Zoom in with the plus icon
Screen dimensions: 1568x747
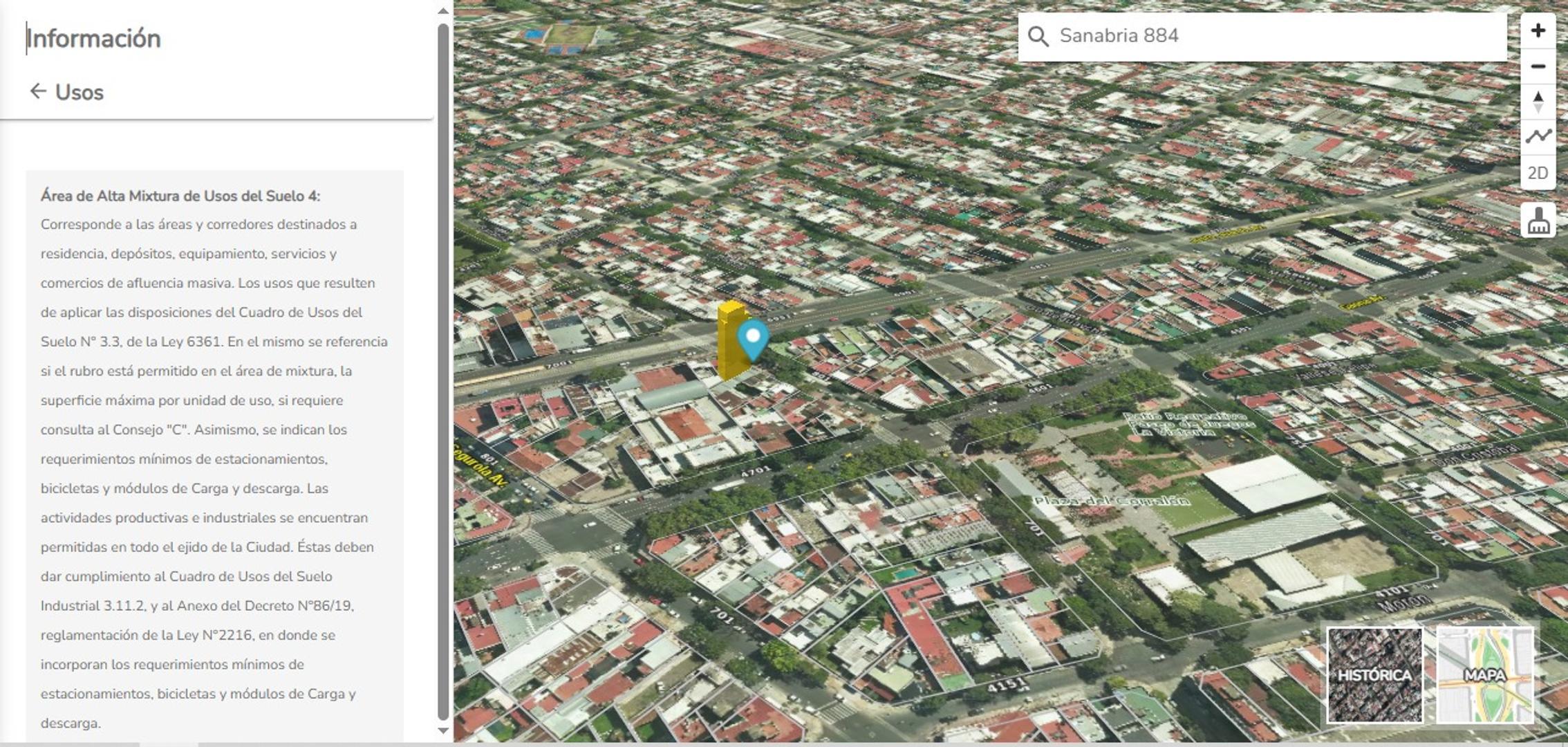[1538, 30]
